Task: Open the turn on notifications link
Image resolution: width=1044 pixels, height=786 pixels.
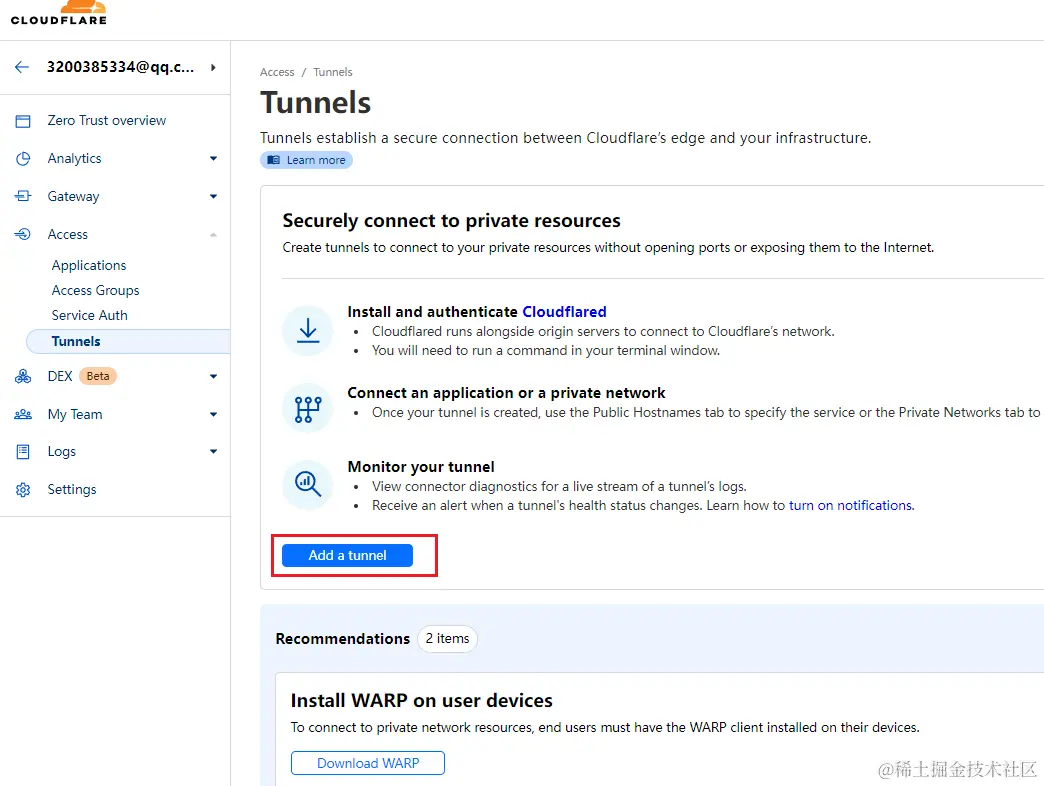Action: pos(850,505)
